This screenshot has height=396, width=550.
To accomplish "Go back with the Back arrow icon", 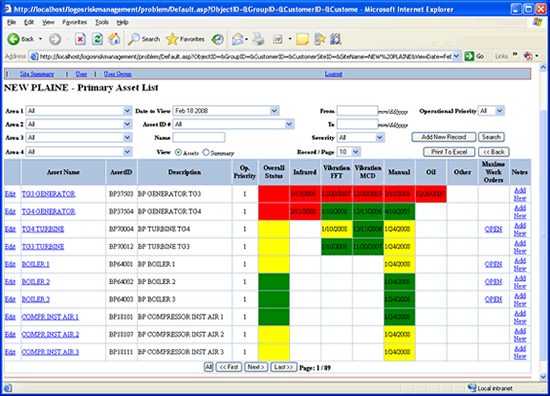I will pyautogui.click(x=14, y=39).
